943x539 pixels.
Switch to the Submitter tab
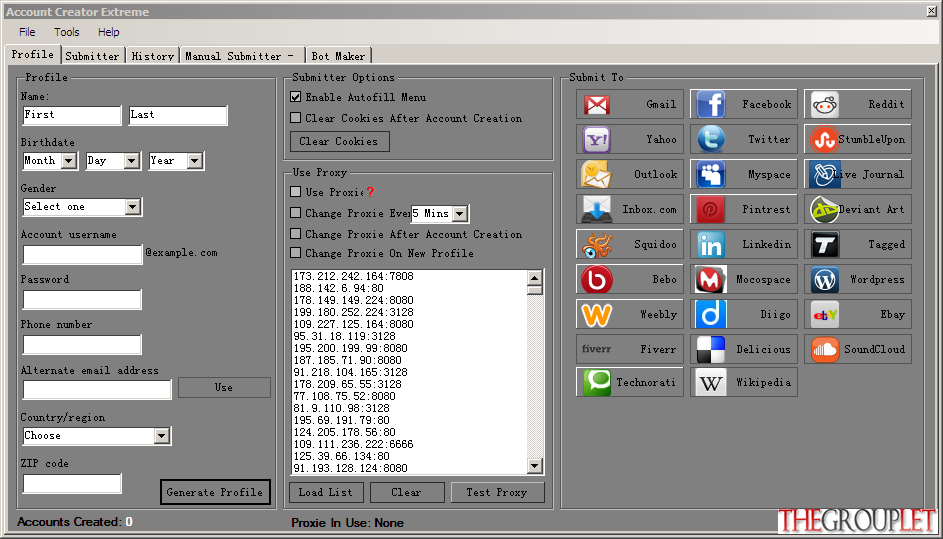93,56
